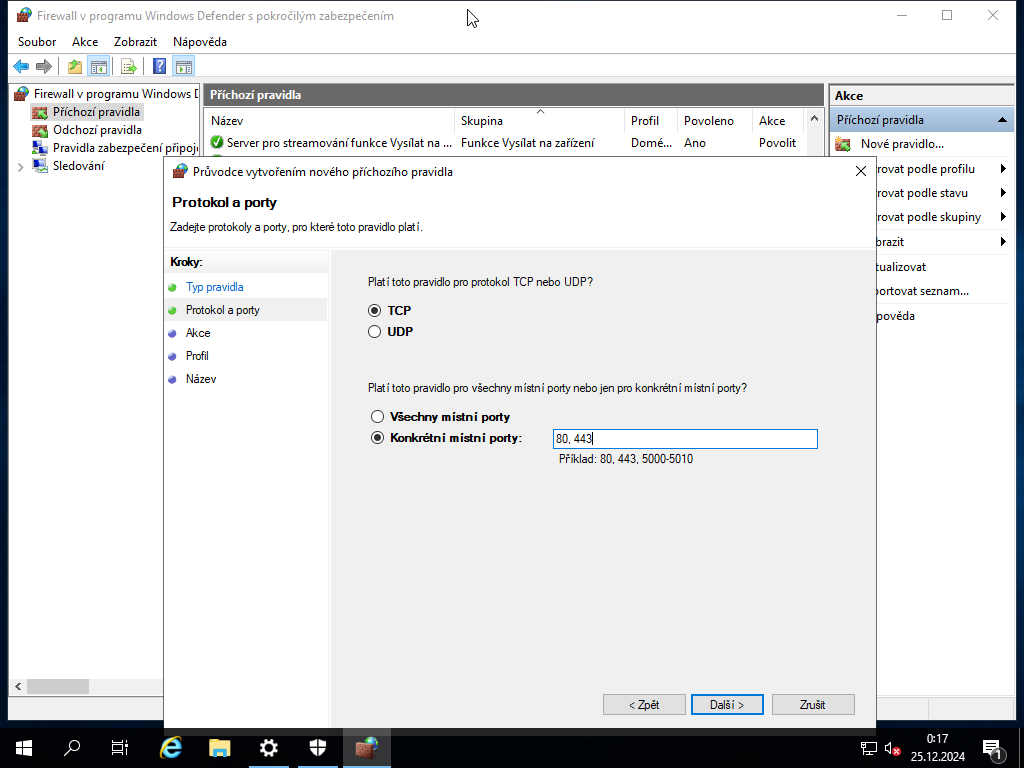This screenshot has height=768, width=1024.
Task: Select the Všechny místní porty option
Action: [378, 416]
